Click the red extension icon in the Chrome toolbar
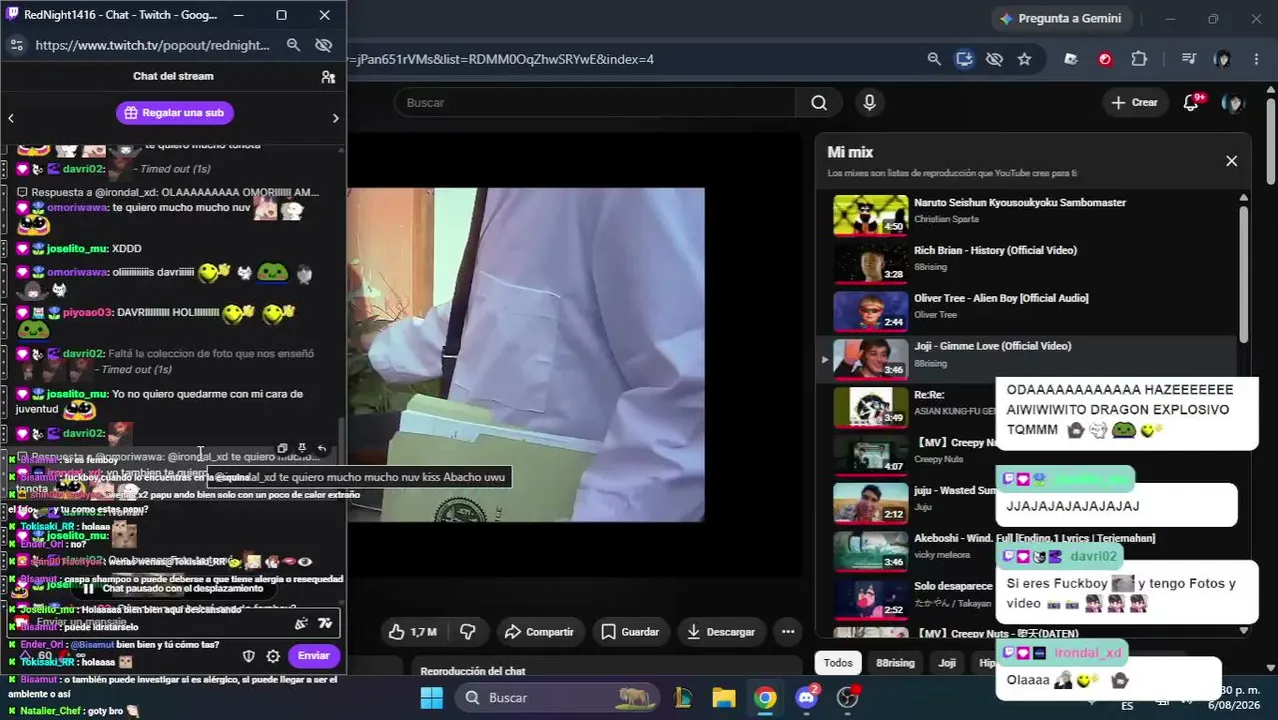Screen dimensions: 1278x720 1105,59
